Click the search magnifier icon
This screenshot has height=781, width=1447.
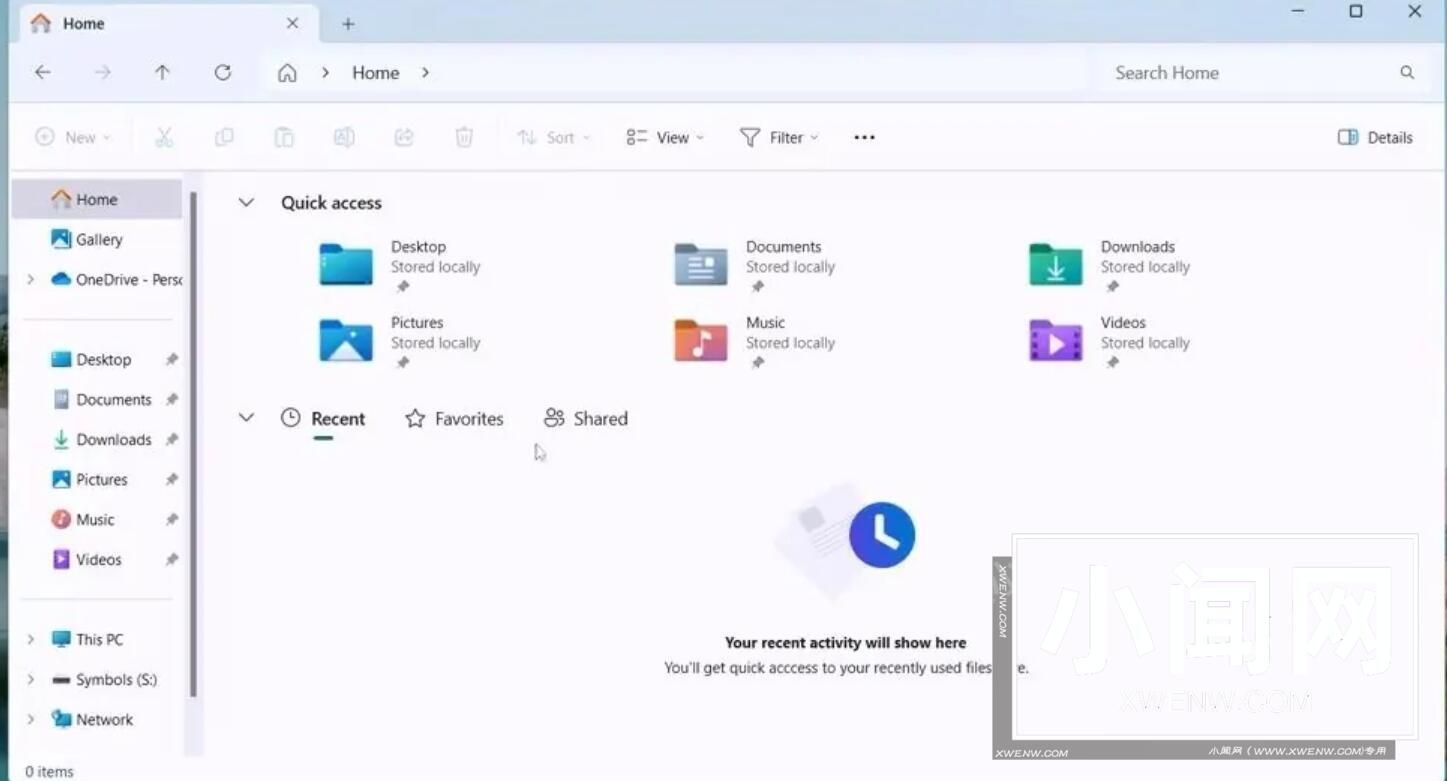click(x=1407, y=72)
